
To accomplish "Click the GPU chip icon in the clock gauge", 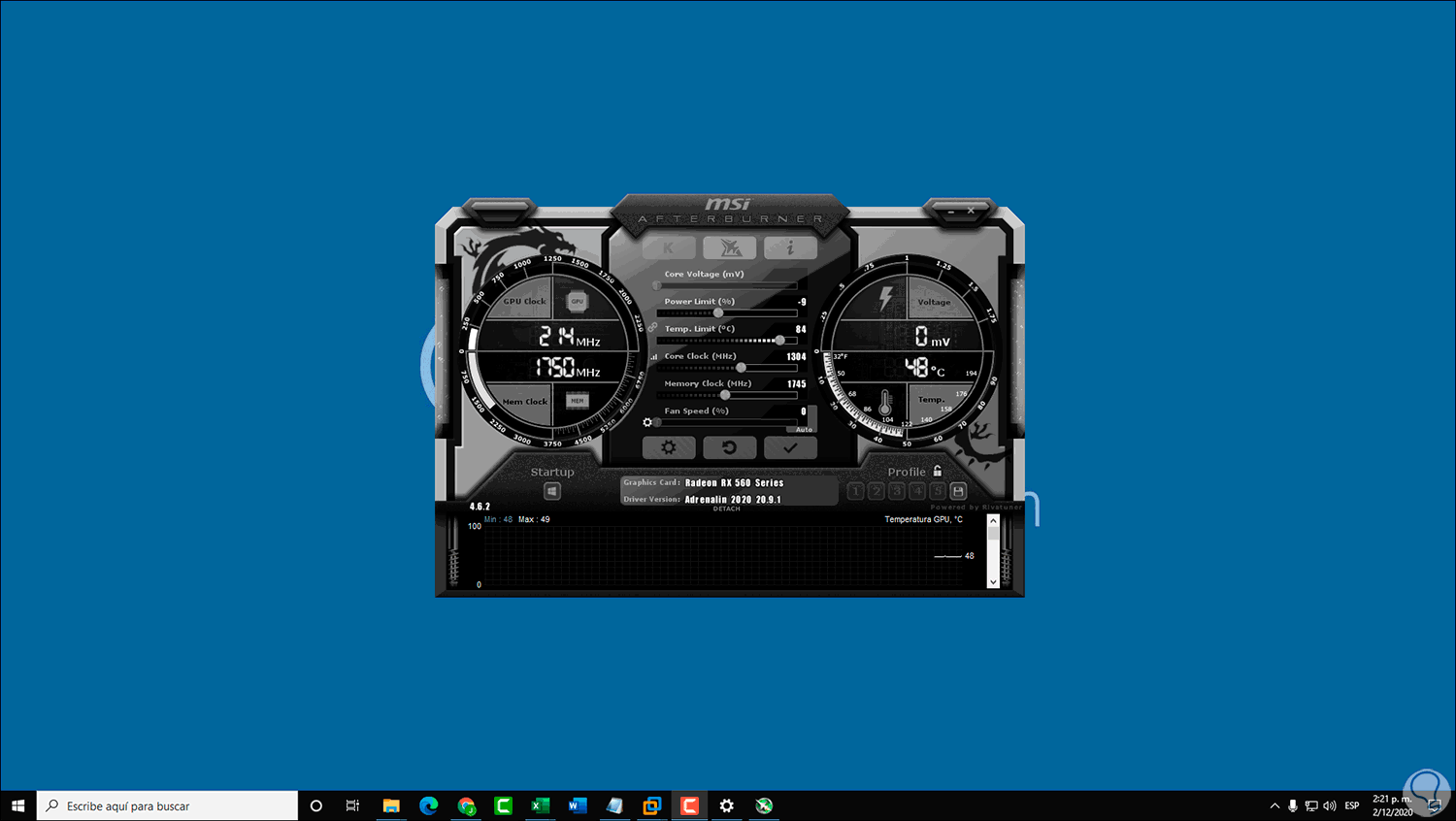I will [x=578, y=302].
